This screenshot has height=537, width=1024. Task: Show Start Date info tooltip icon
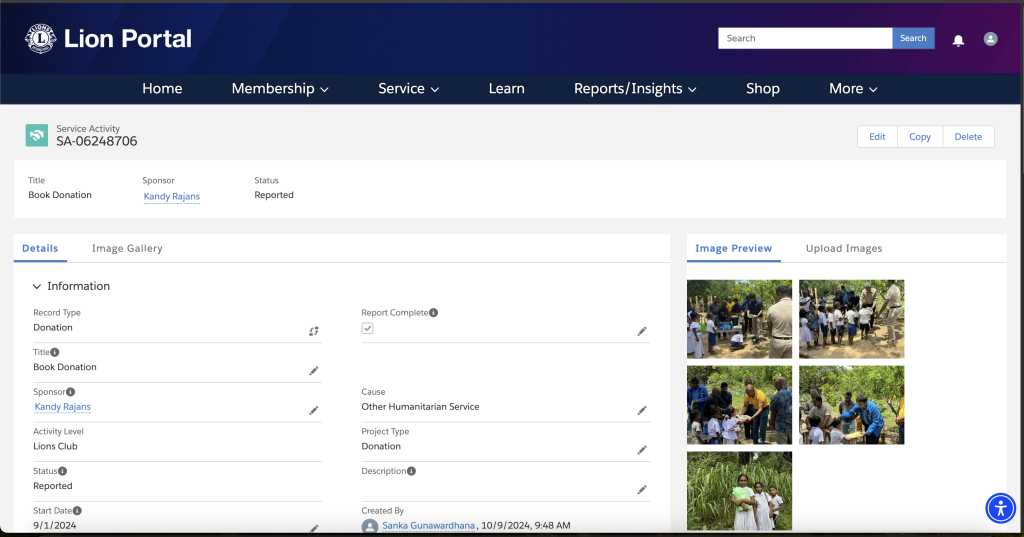(77, 511)
